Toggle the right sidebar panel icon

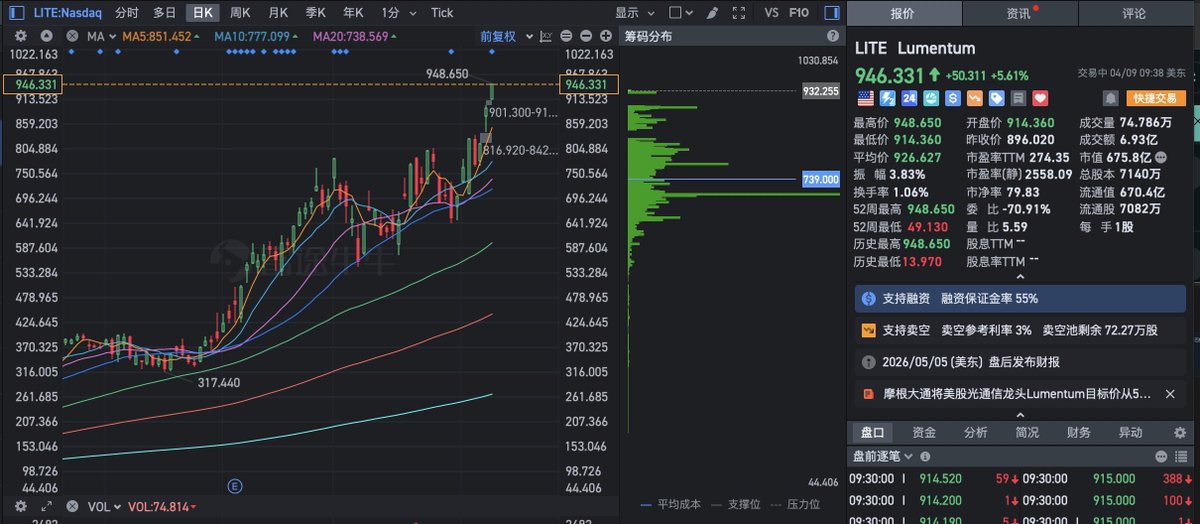tap(831, 13)
